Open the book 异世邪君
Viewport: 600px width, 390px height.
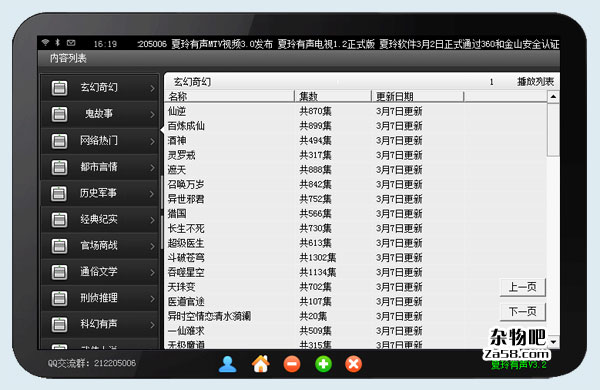pos(186,199)
